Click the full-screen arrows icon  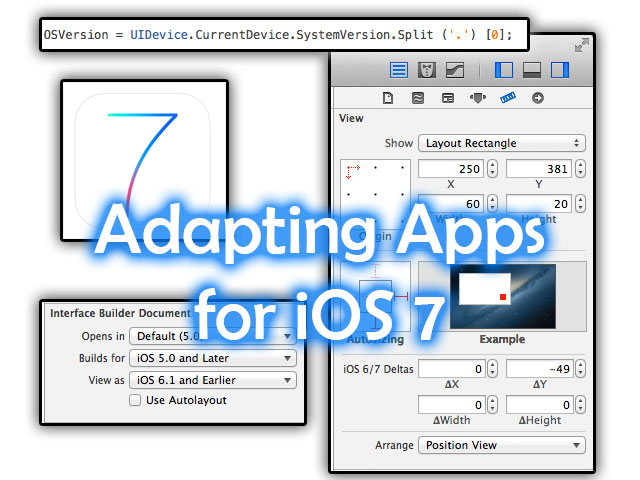[x=582, y=45]
